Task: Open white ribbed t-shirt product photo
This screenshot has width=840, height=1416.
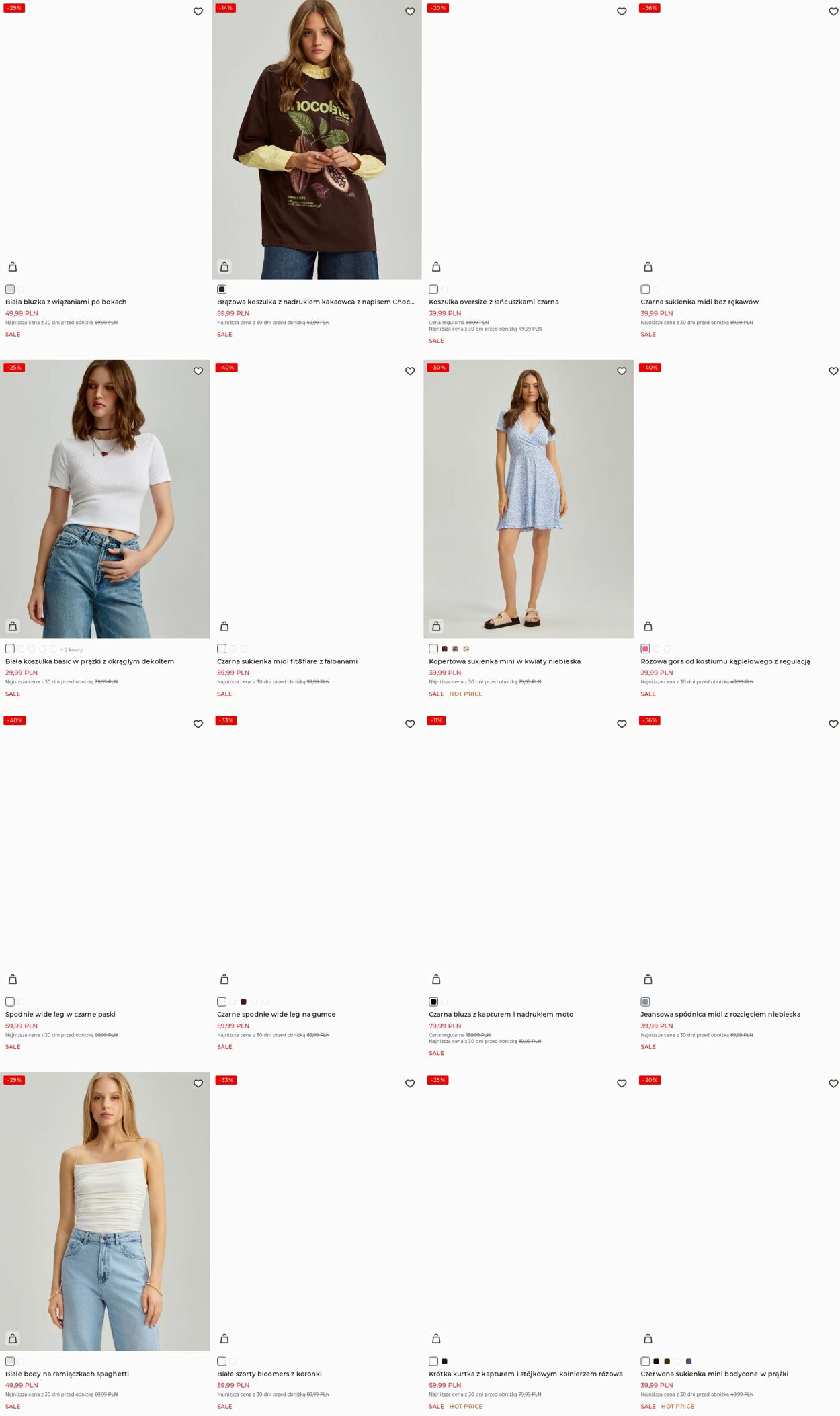Action: point(105,499)
